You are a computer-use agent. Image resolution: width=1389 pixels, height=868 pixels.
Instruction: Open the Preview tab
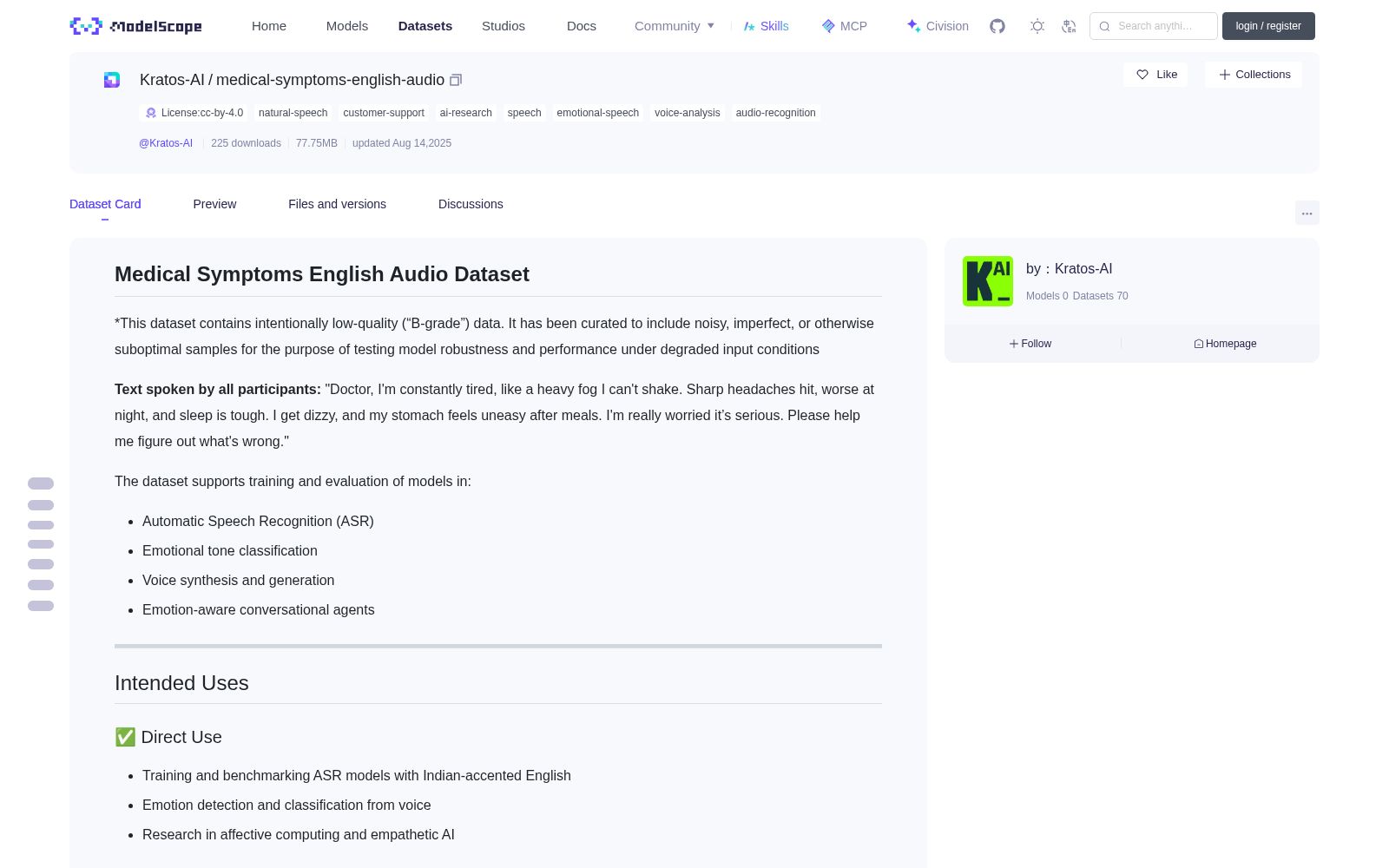click(x=214, y=204)
